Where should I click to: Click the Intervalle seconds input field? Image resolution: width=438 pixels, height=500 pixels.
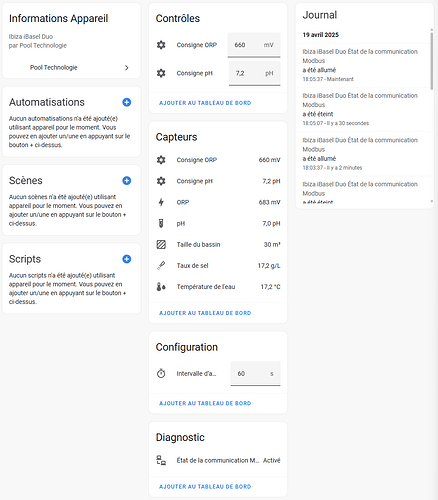click(x=256, y=374)
